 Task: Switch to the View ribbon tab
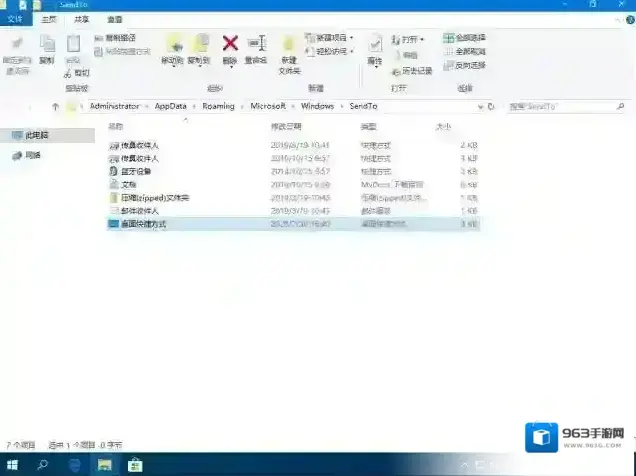[115, 20]
